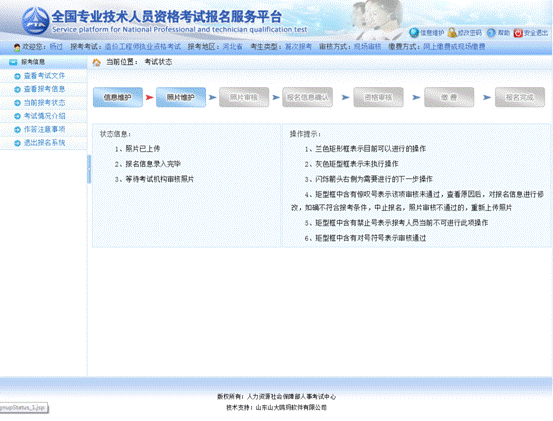The height and width of the screenshot is (421, 553).
Task: Open 考试情况介绍 sidebar link
Action: (x=44, y=116)
